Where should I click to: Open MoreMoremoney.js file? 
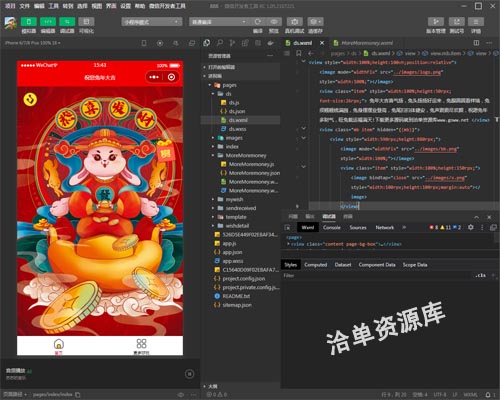[x=251, y=164]
